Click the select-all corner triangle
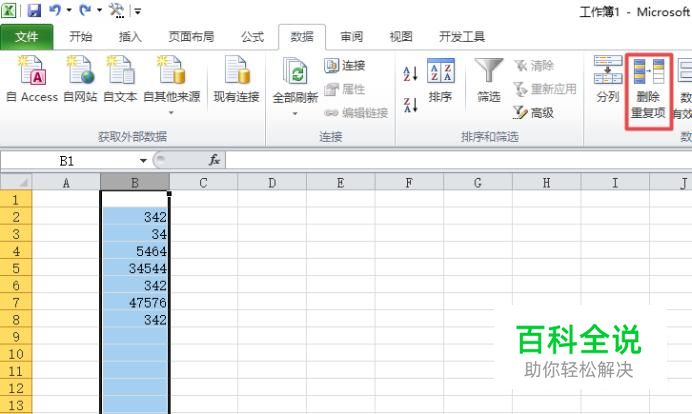This screenshot has height=414, width=692. pos(16,182)
